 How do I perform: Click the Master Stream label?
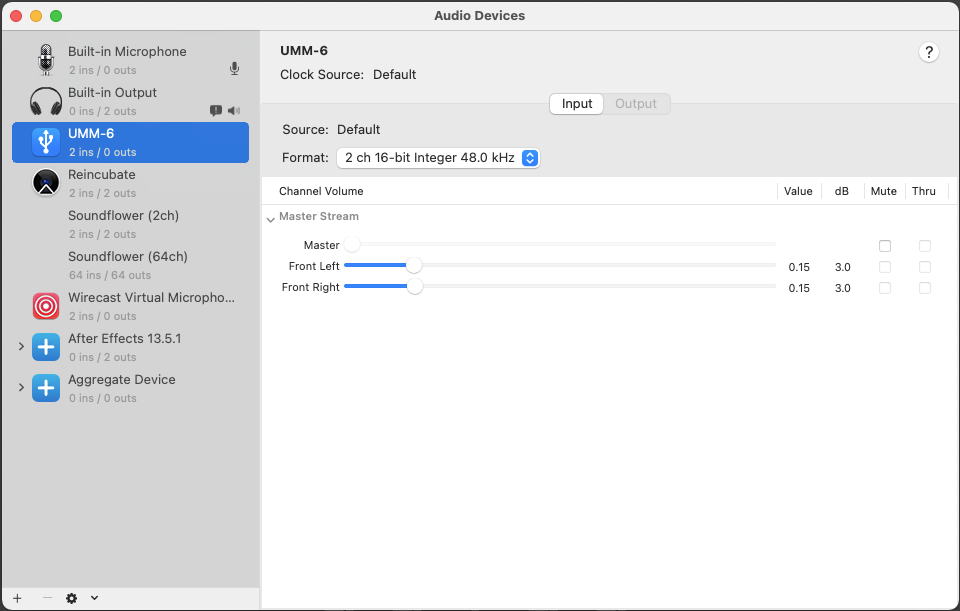pyautogui.click(x=319, y=216)
